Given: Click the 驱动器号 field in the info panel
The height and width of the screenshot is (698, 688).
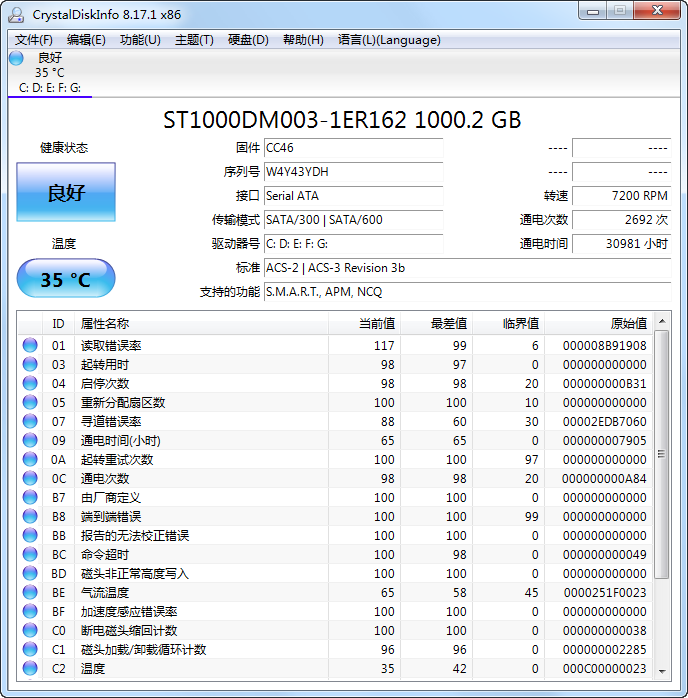Looking at the screenshot, I should 353,244.
